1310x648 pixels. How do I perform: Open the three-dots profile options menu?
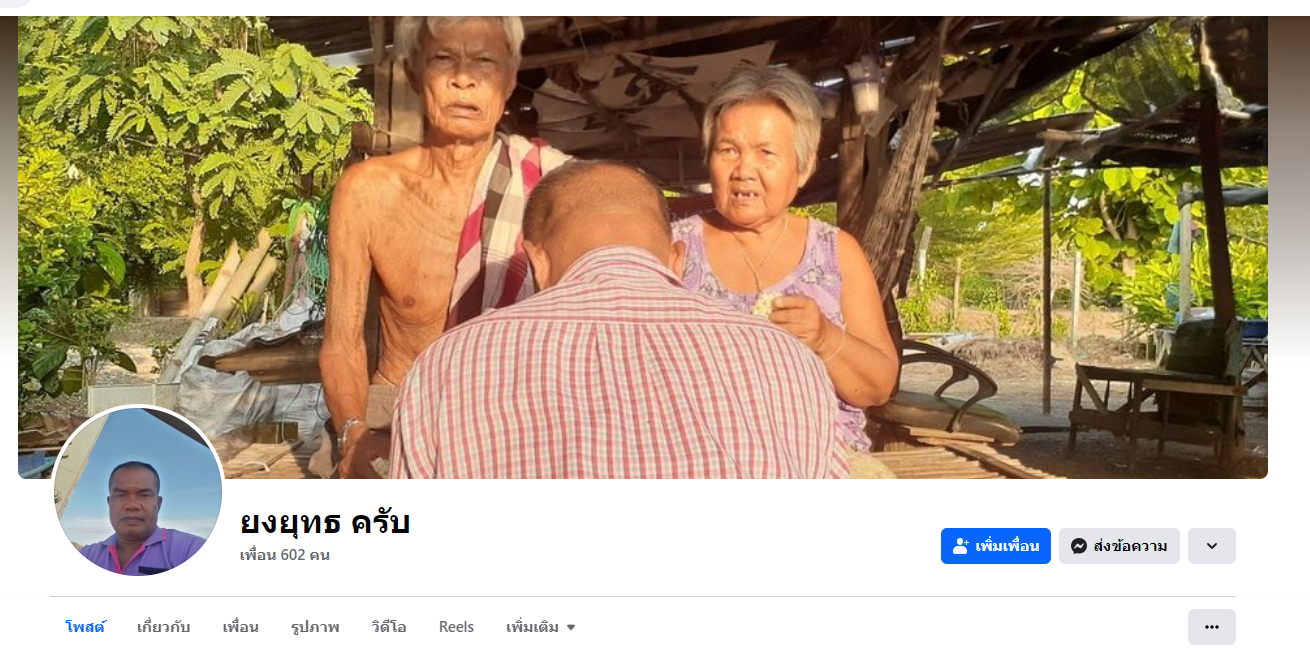click(1212, 627)
